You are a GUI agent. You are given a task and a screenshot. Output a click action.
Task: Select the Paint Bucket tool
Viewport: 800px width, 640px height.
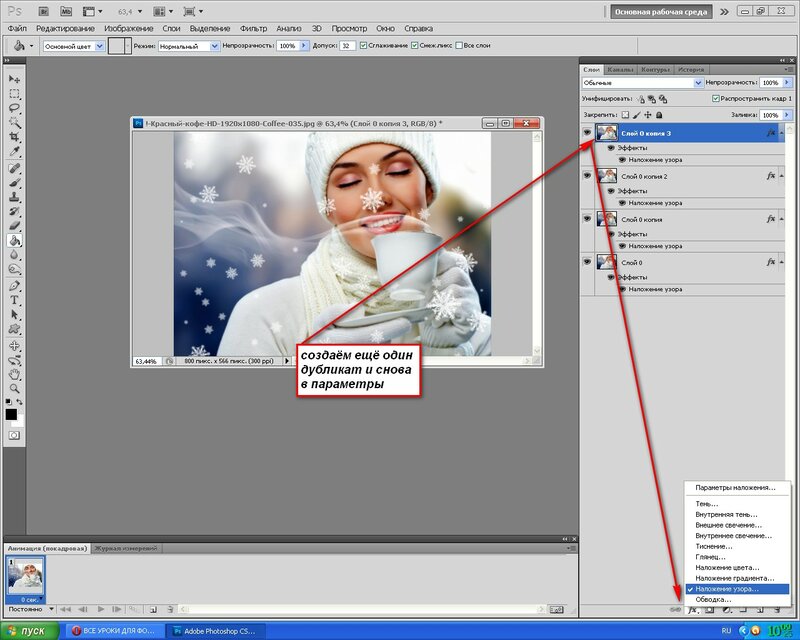(14, 240)
